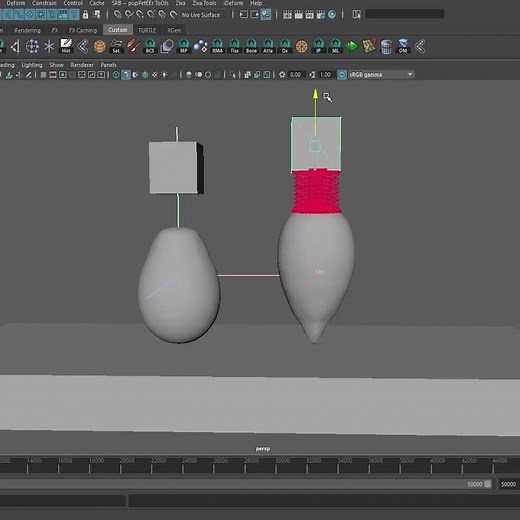This screenshot has width=520, height=520.
Task: Click the snowflake freeze shelf icon
Action: pyautogui.click(x=49, y=46)
